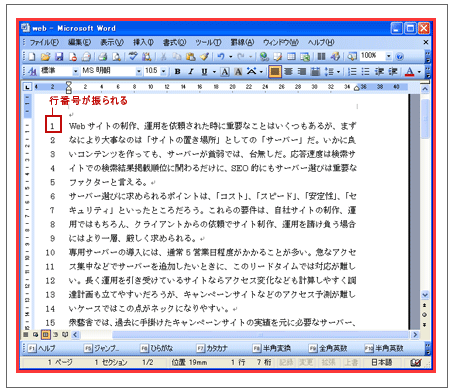Screen dimensions: 450x391
Task: Toggle the highlighted justify alignment button
Action: (275, 71)
